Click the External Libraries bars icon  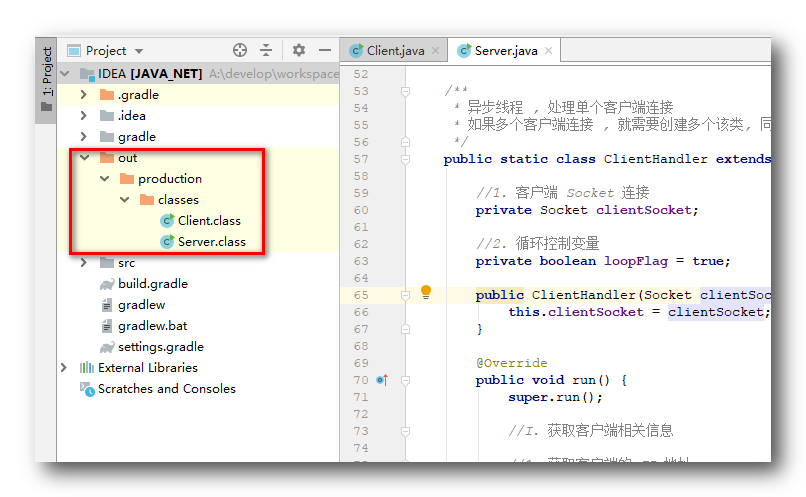pyautogui.click(x=87, y=367)
